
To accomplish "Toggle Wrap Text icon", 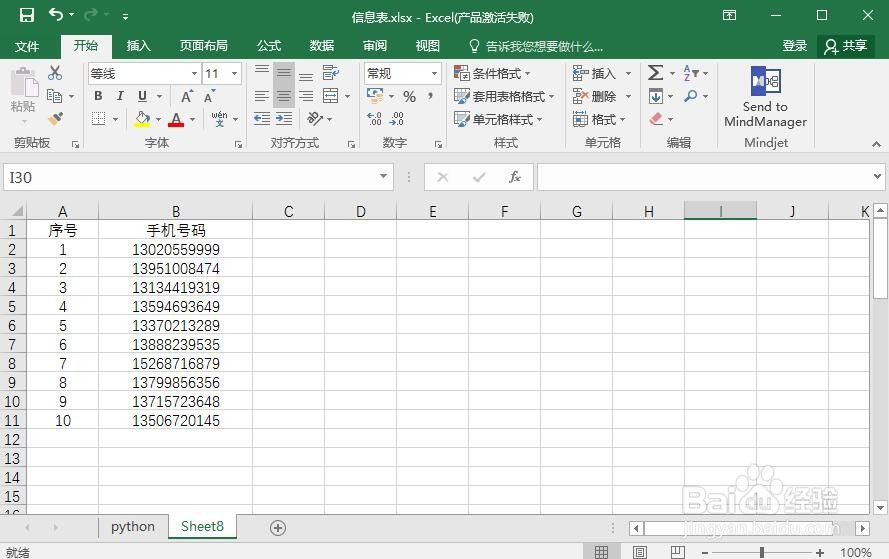I will pyautogui.click(x=331, y=73).
